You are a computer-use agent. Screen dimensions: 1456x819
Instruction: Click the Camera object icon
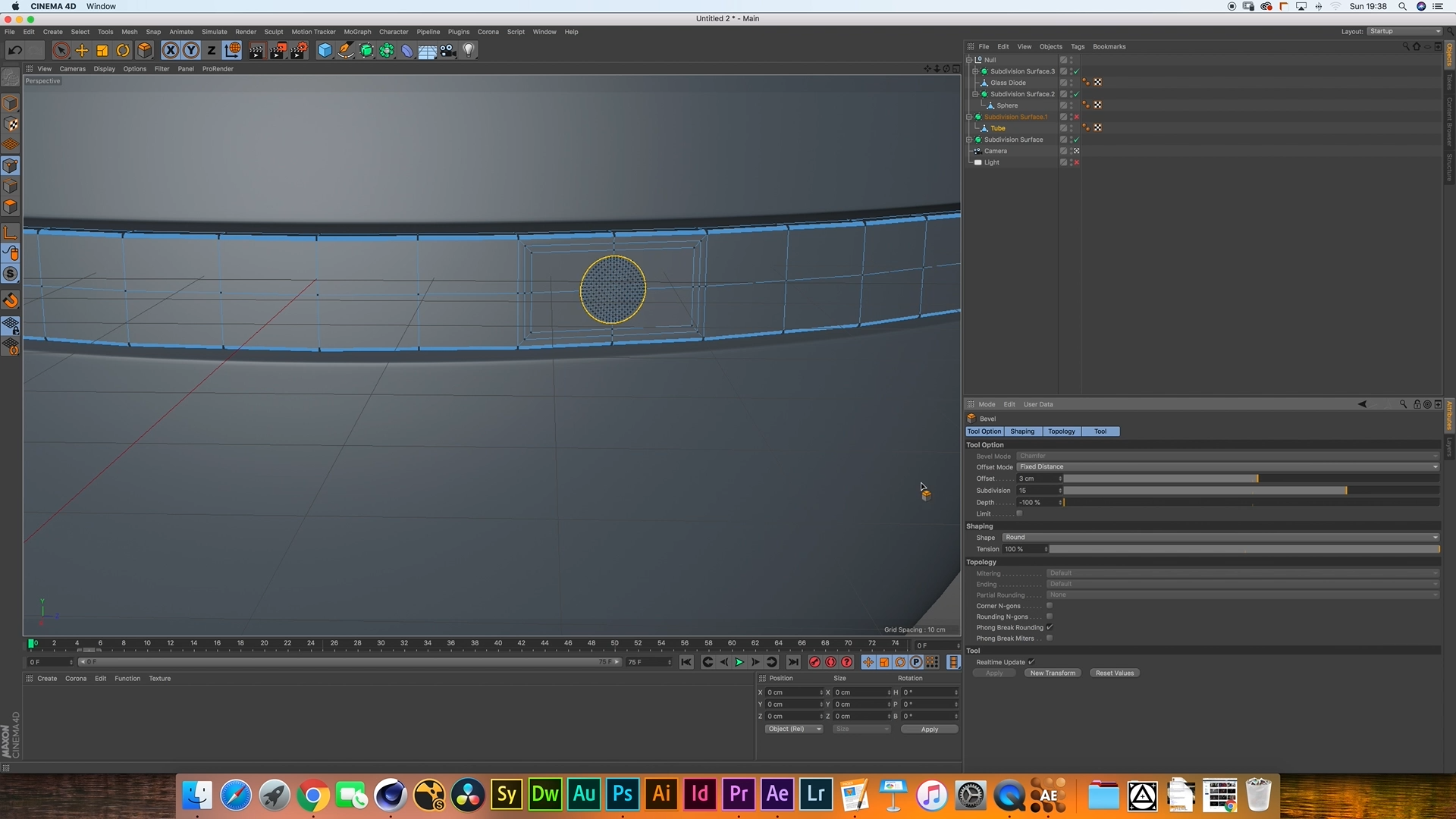448,51
